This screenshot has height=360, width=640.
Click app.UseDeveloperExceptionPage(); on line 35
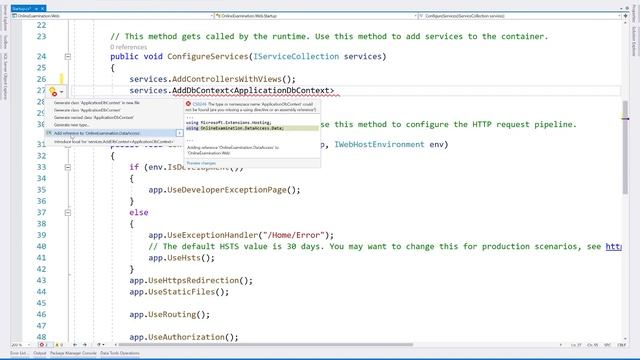coord(224,190)
